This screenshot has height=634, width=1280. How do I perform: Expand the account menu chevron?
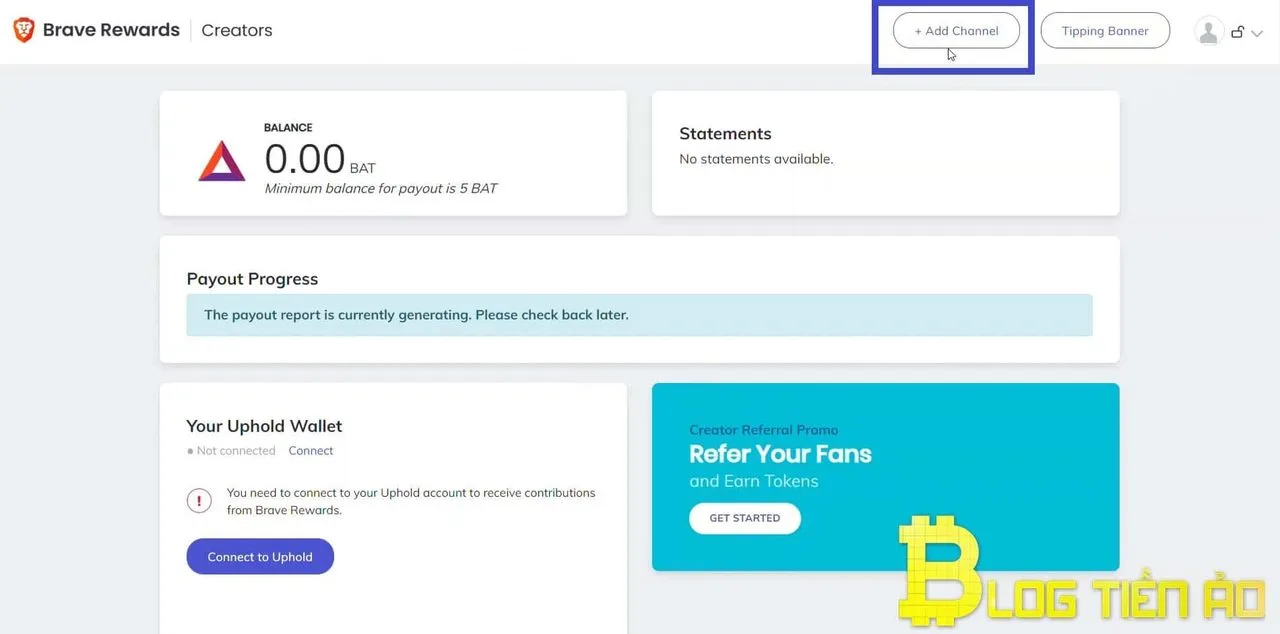(x=1257, y=33)
